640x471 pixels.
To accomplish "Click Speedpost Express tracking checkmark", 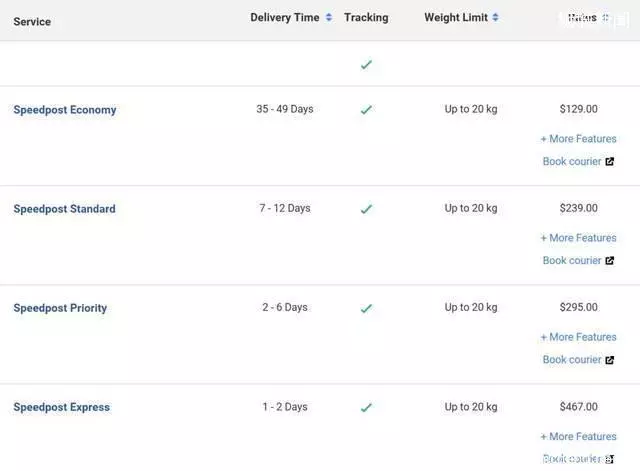I will coord(366,407).
